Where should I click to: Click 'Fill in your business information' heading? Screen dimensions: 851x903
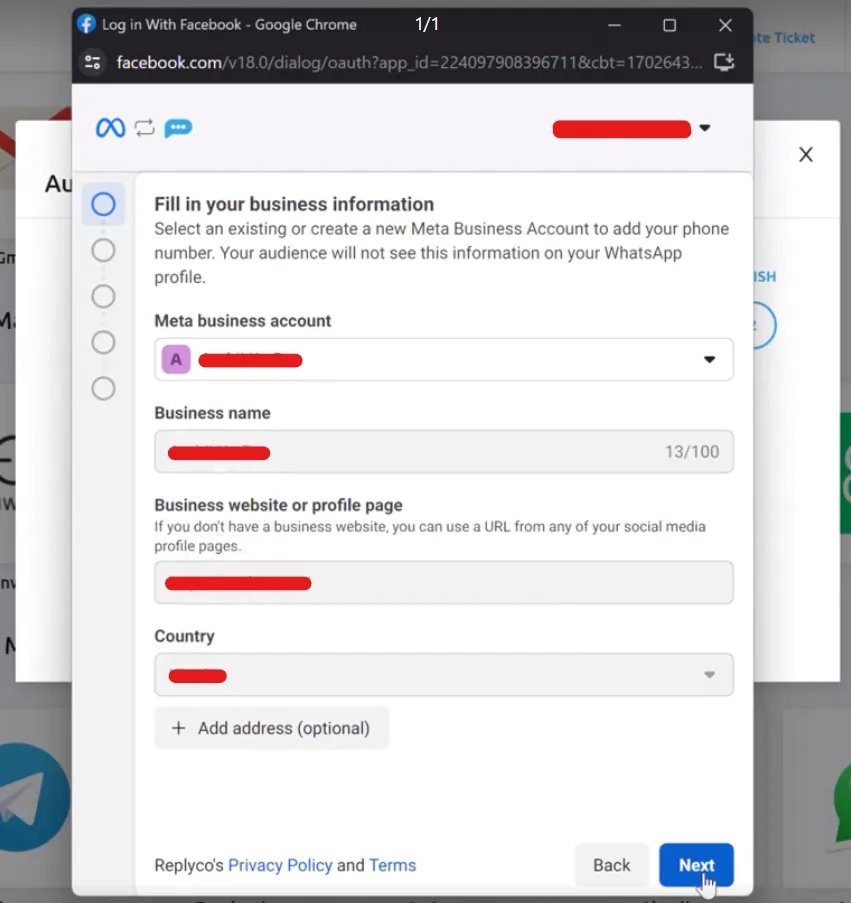coord(294,204)
